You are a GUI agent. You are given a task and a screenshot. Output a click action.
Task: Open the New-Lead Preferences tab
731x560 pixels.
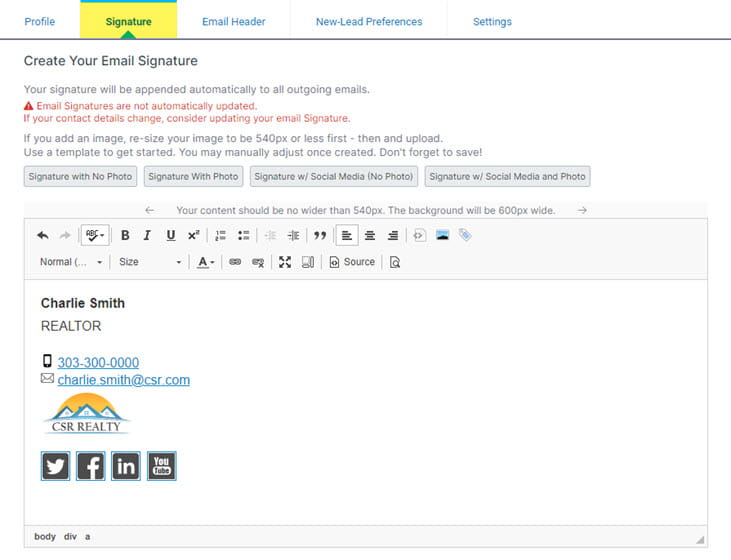pos(368,21)
